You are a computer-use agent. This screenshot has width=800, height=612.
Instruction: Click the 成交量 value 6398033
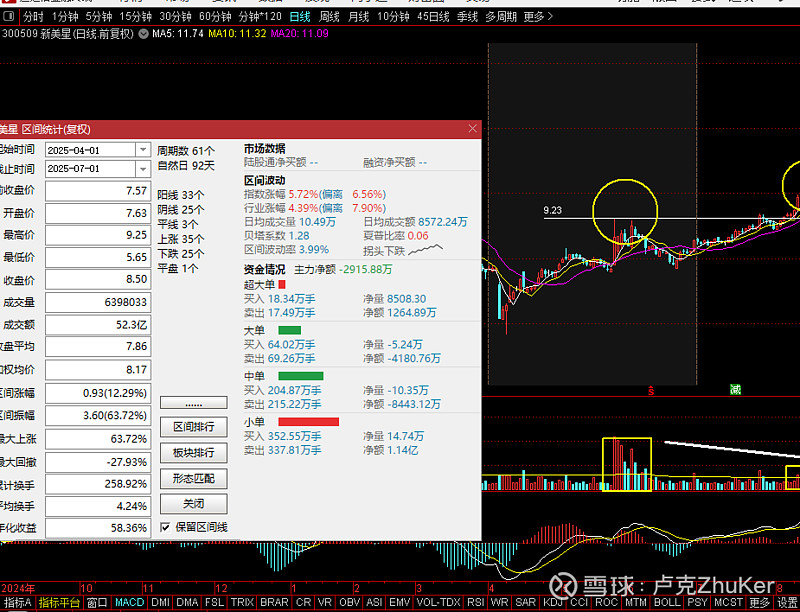[x=98, y=302]
